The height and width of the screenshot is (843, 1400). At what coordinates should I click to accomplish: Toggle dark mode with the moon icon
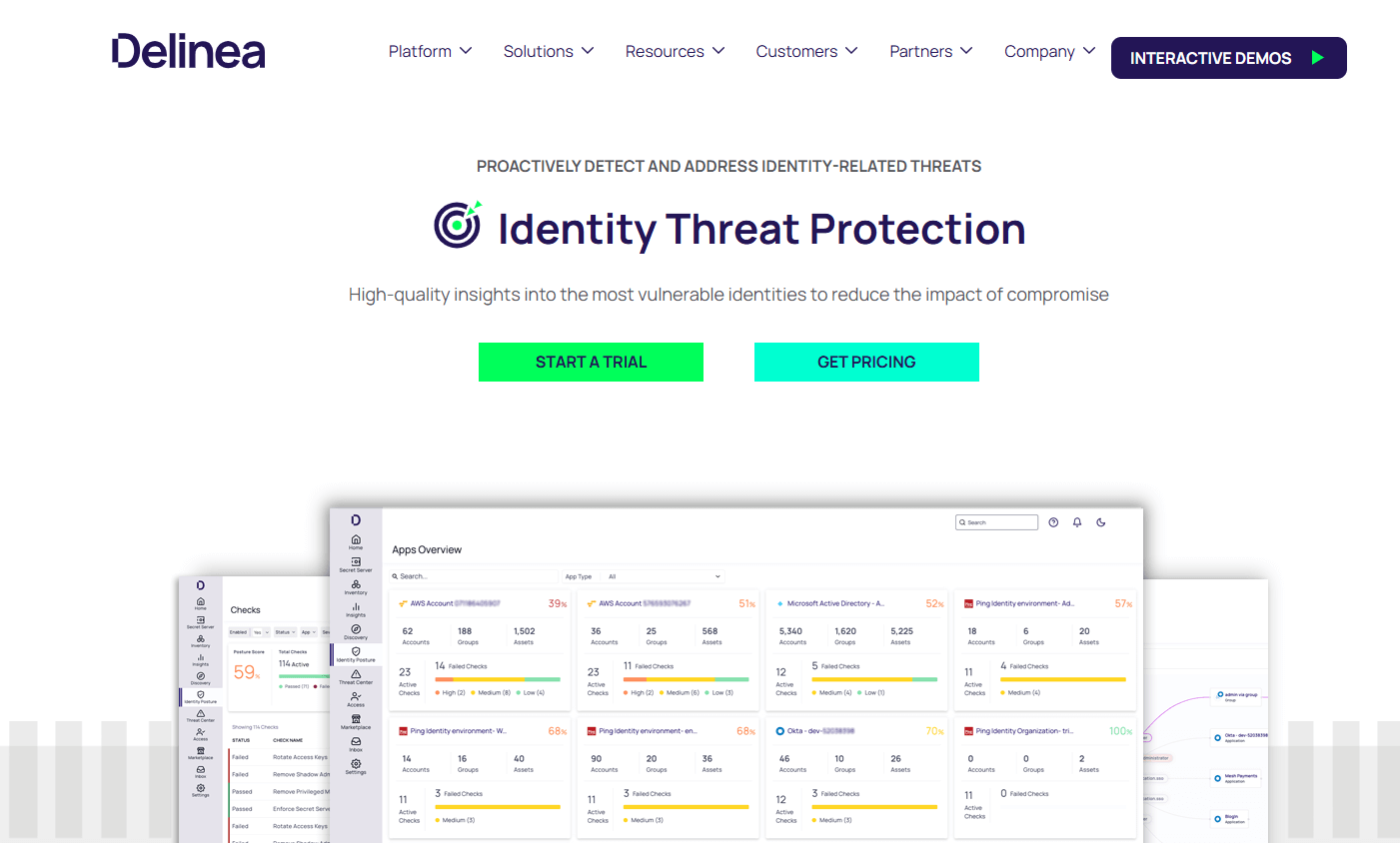click(1101, 521)
